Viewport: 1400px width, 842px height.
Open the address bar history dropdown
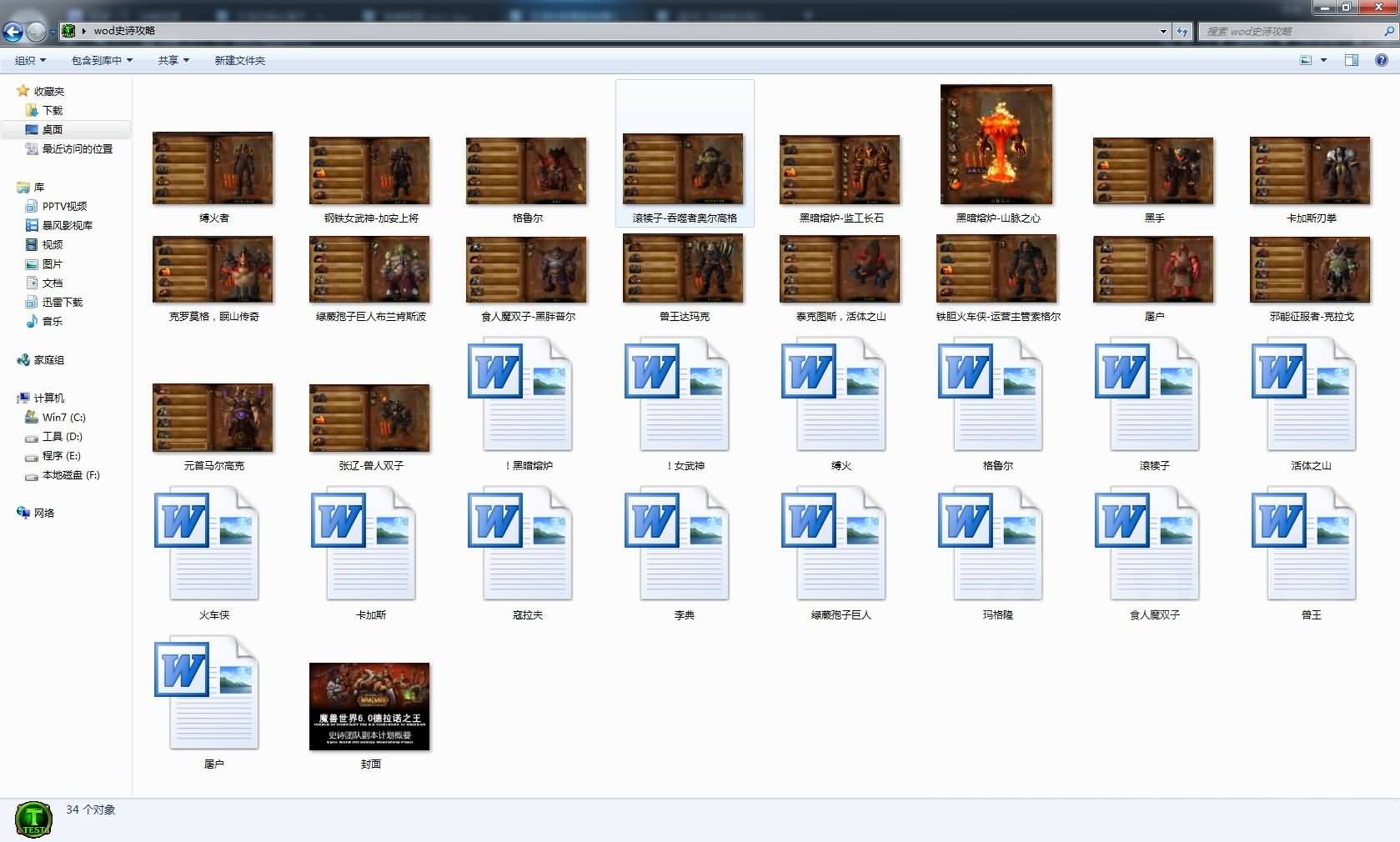click(1163, 31)
